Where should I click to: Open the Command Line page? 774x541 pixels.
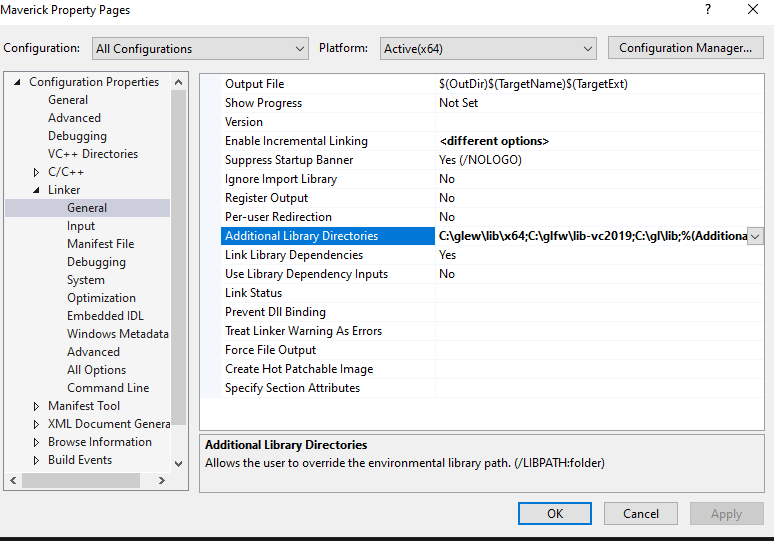click(x=108, y=388)
